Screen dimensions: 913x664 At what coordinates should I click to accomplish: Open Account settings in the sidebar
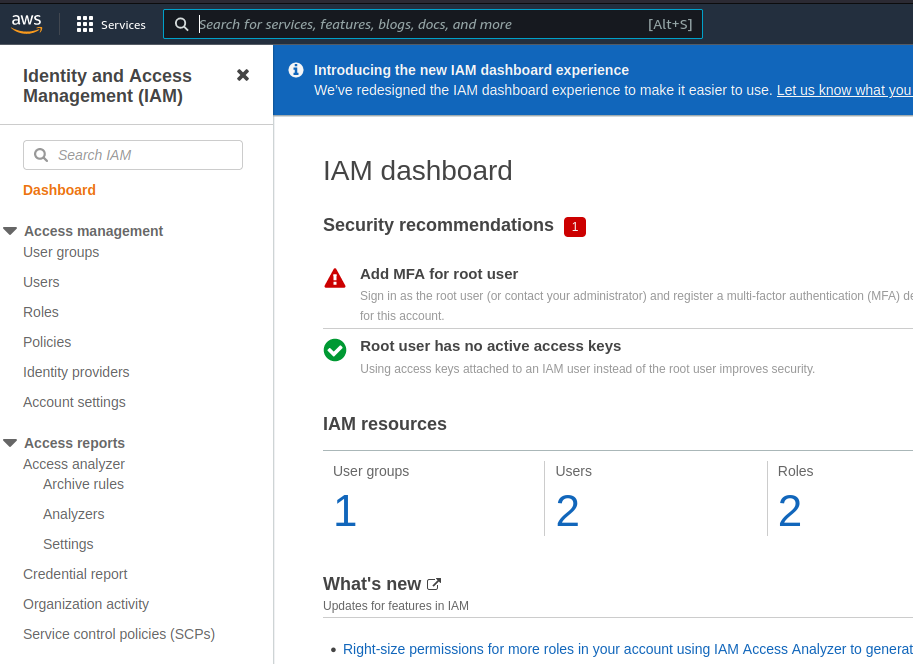(75, 402)
